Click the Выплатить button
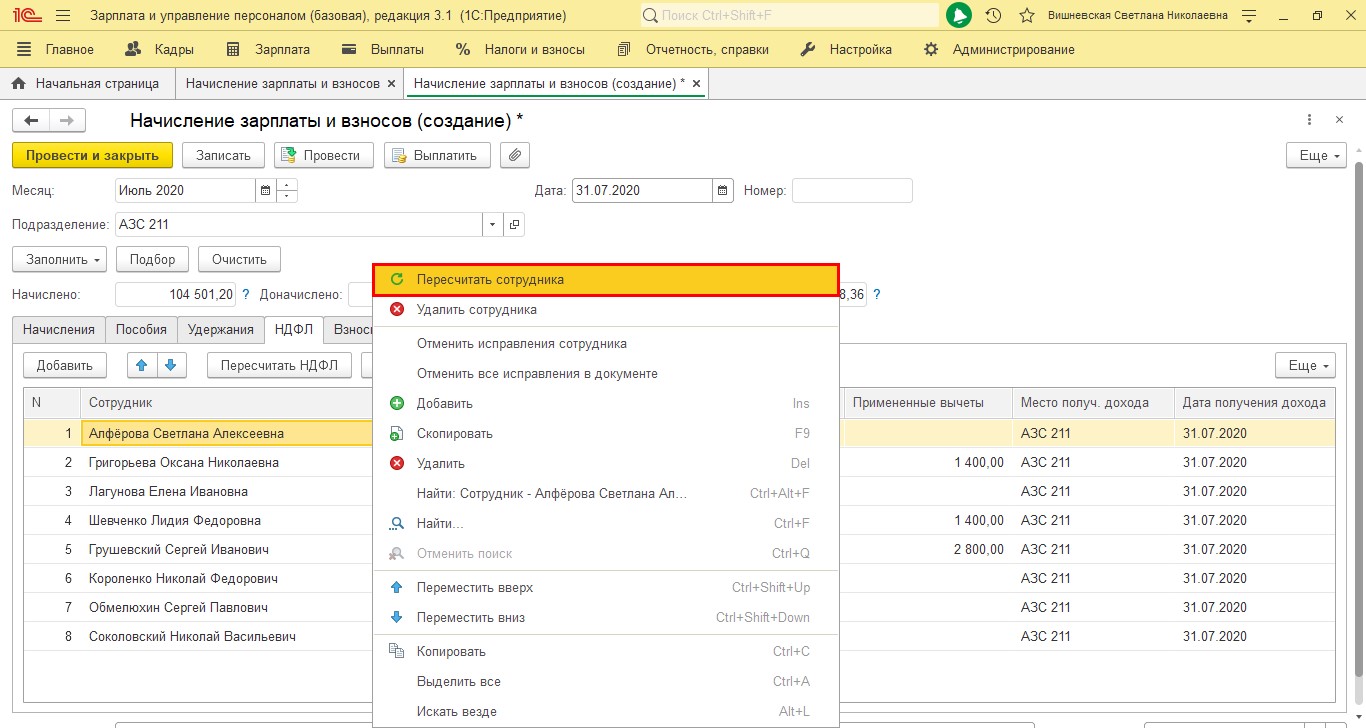 pyautogui.click(x=437, y=155)
